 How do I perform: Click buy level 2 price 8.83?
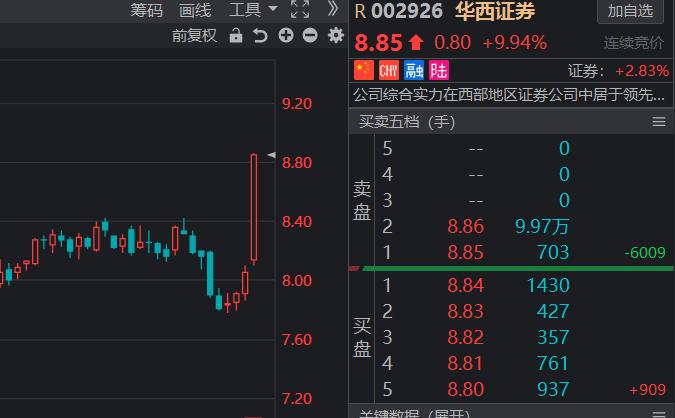point(466,311)
